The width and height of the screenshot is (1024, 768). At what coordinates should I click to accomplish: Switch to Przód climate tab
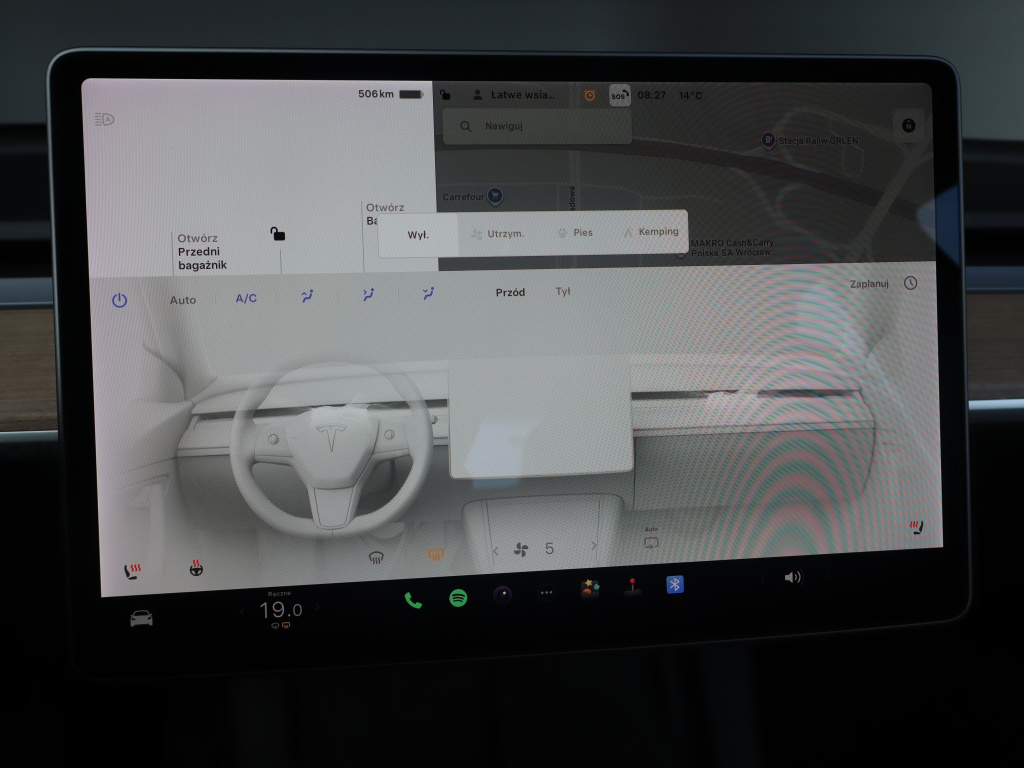pyautogui.click(x=510, y=293)
